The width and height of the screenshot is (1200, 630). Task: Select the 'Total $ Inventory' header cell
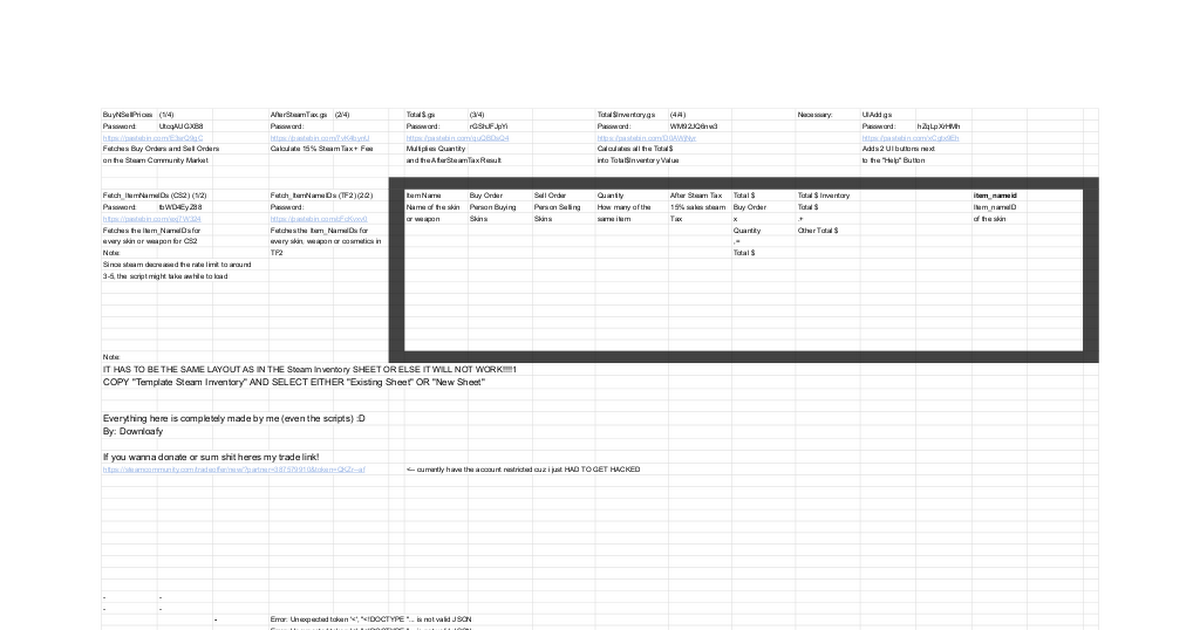coord(824,195)
